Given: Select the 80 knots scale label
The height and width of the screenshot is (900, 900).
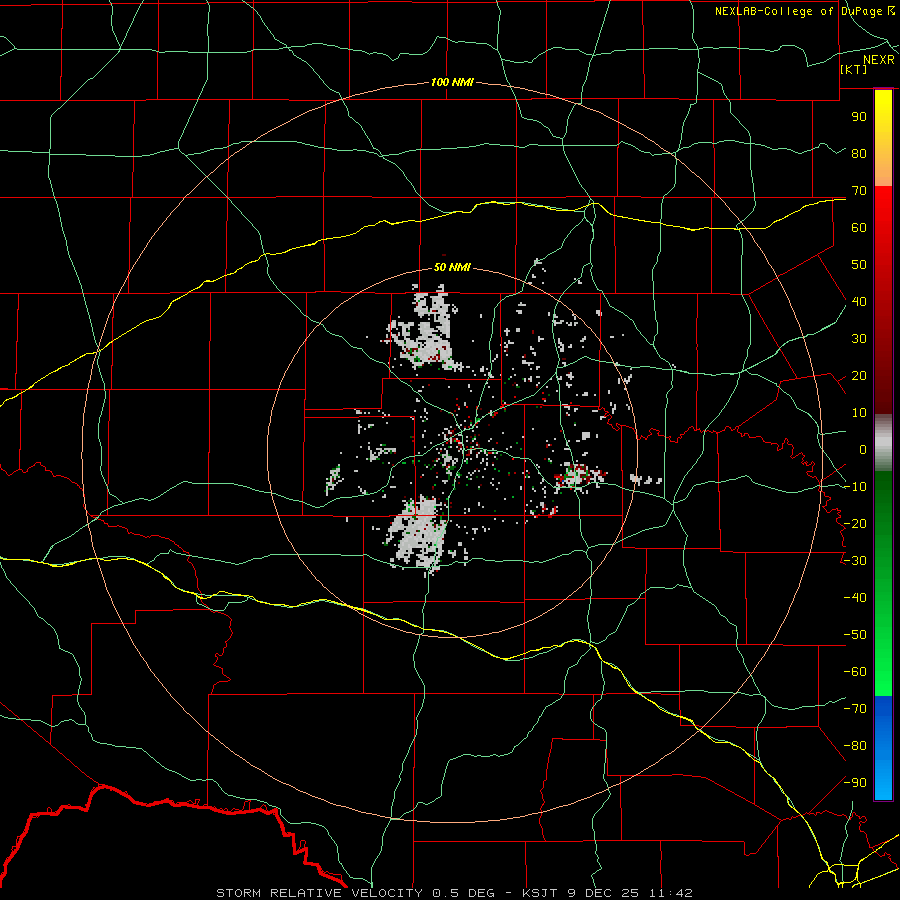Looking at the screenshot, I should point(859,153).
